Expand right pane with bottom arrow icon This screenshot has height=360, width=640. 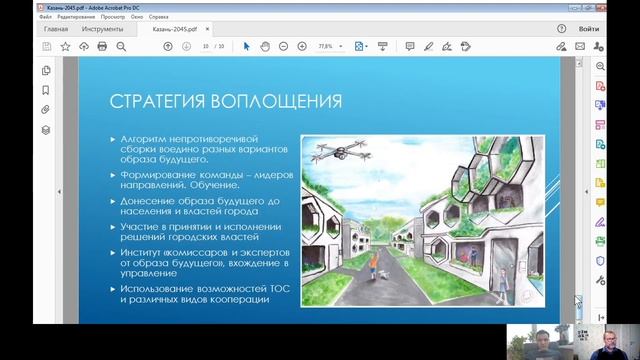601,318
